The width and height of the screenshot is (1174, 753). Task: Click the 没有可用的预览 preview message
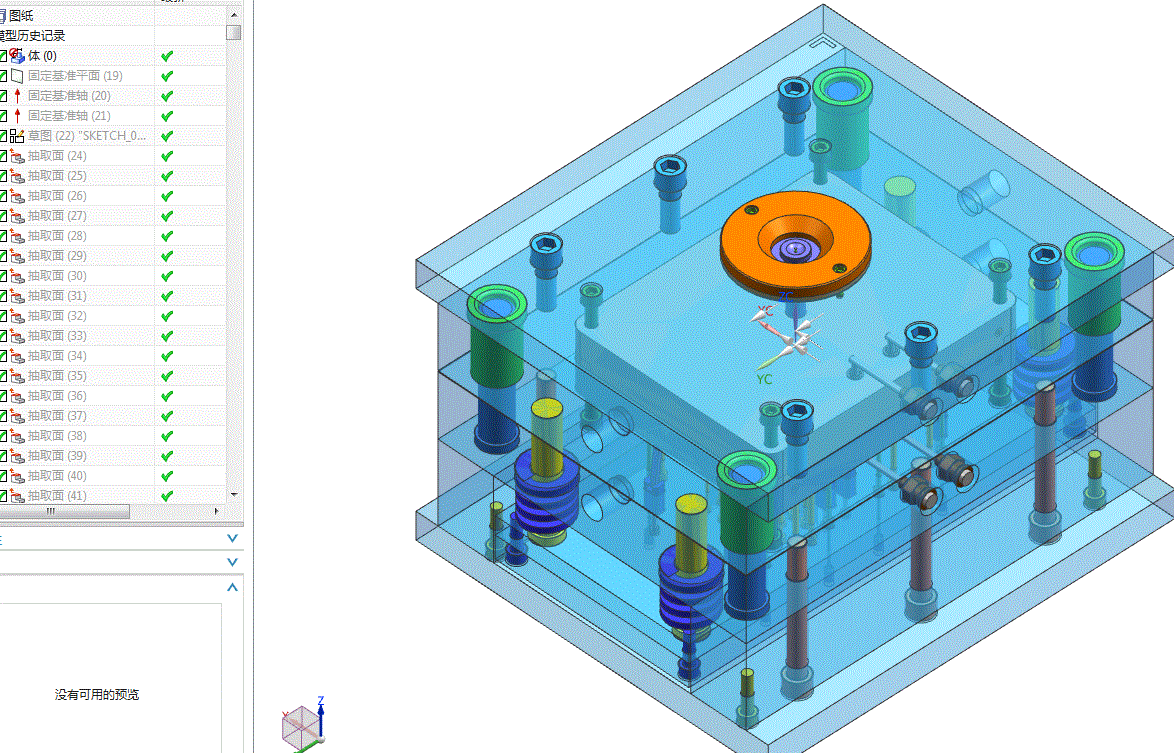click(x=97, y=695)
